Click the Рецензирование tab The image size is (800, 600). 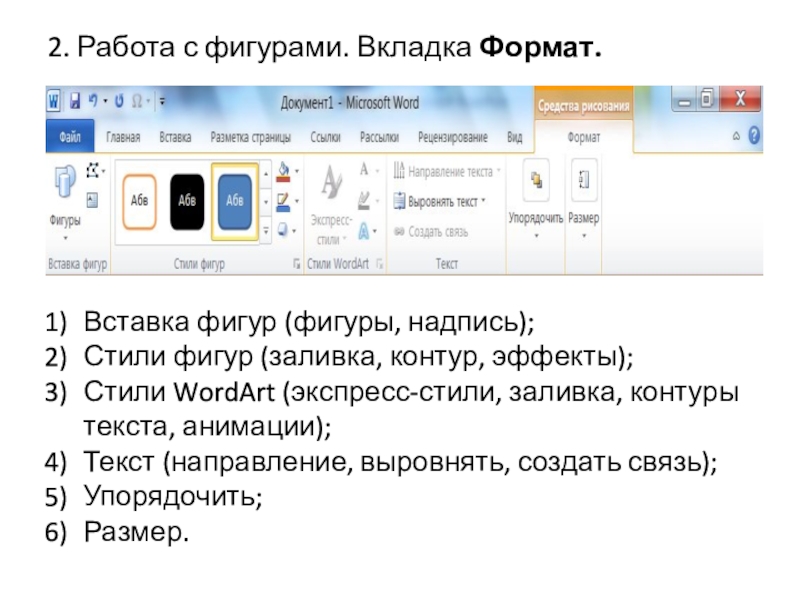click(453, 137)
